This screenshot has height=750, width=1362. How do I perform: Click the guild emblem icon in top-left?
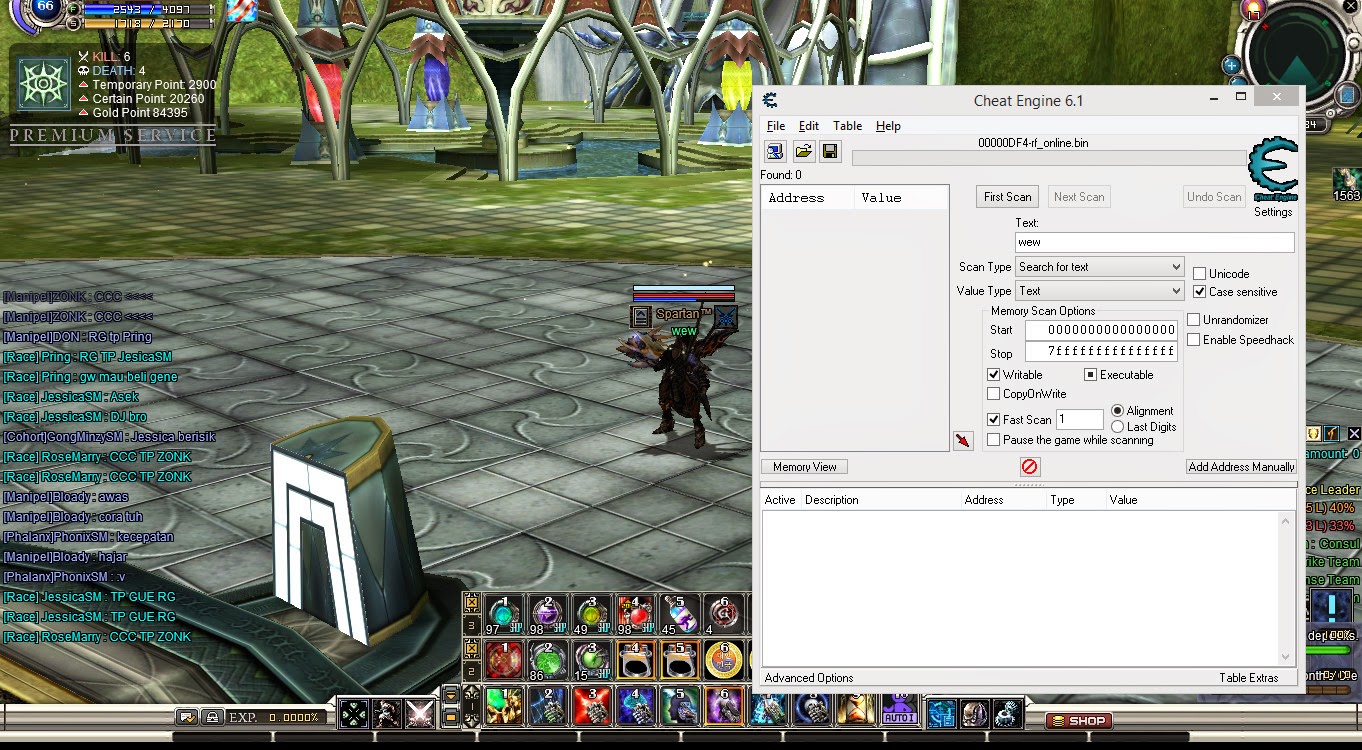[44, 83]
